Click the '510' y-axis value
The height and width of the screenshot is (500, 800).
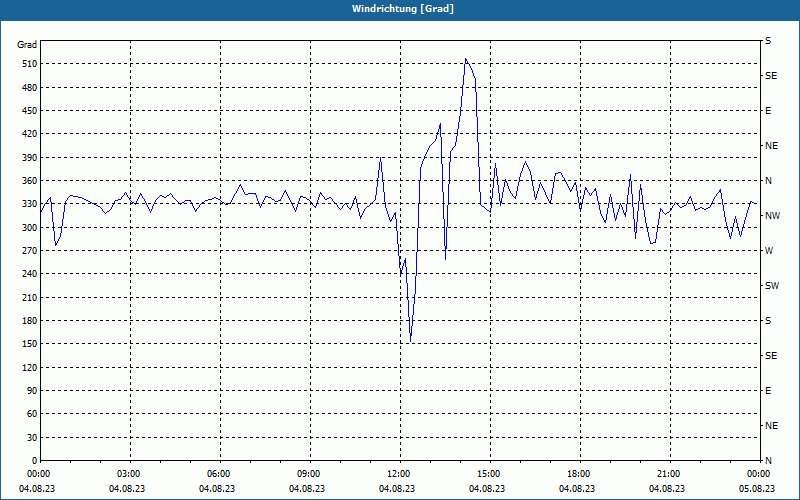[x=30, y=64]
